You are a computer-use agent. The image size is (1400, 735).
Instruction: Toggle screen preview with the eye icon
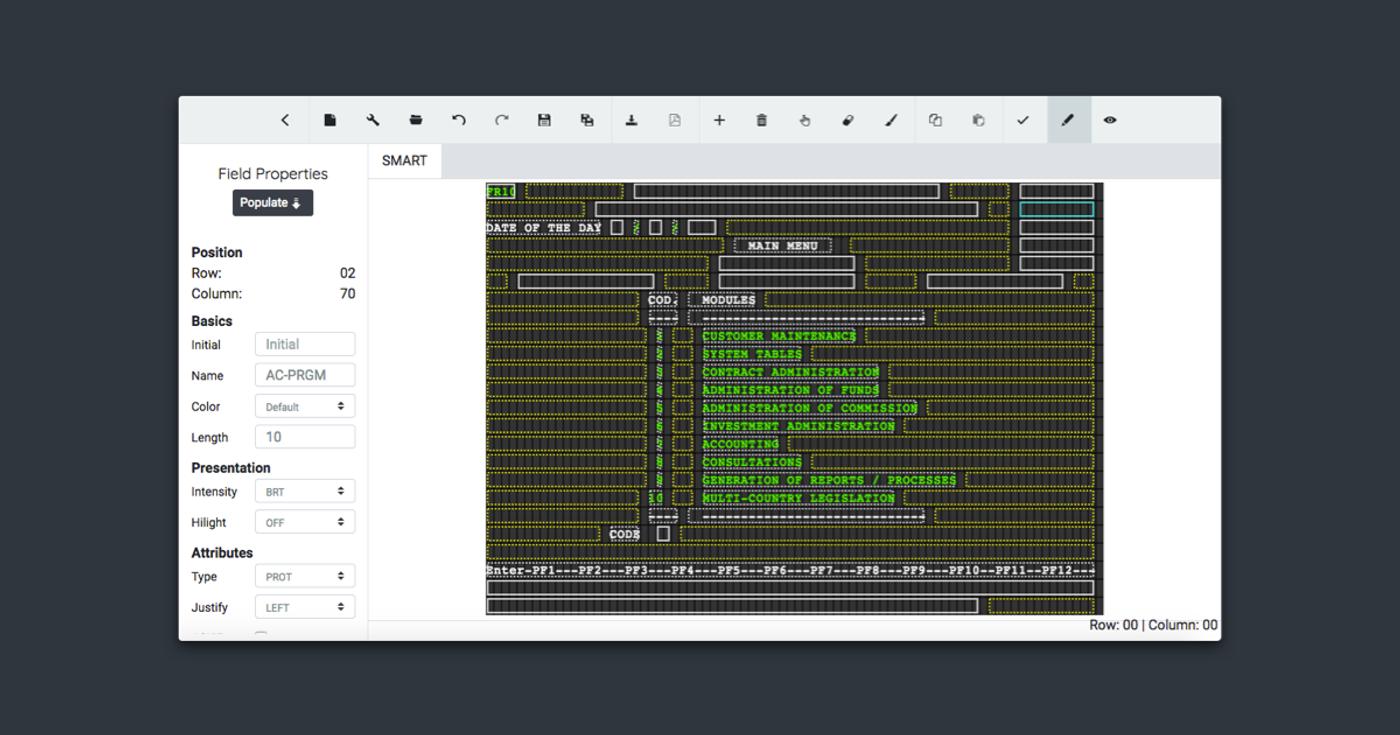(x=1110, y=120)
